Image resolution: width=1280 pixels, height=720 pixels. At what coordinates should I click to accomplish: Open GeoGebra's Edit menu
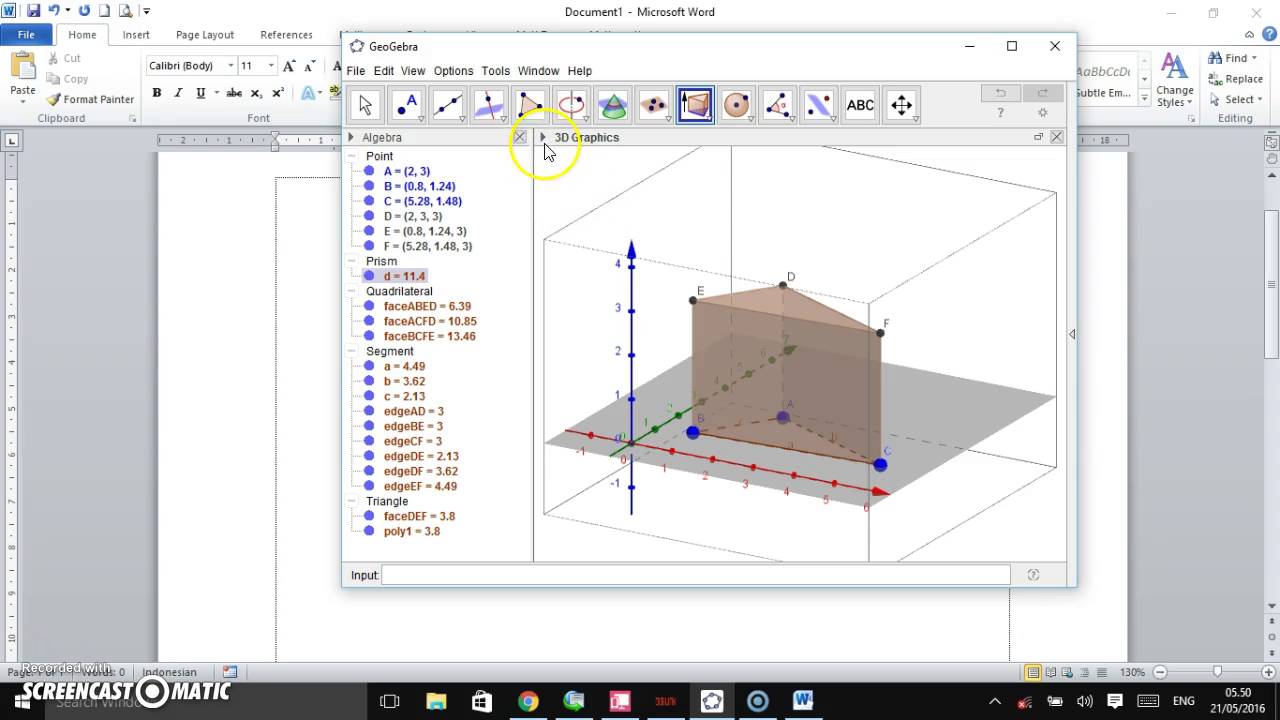(x=384, y=71)
